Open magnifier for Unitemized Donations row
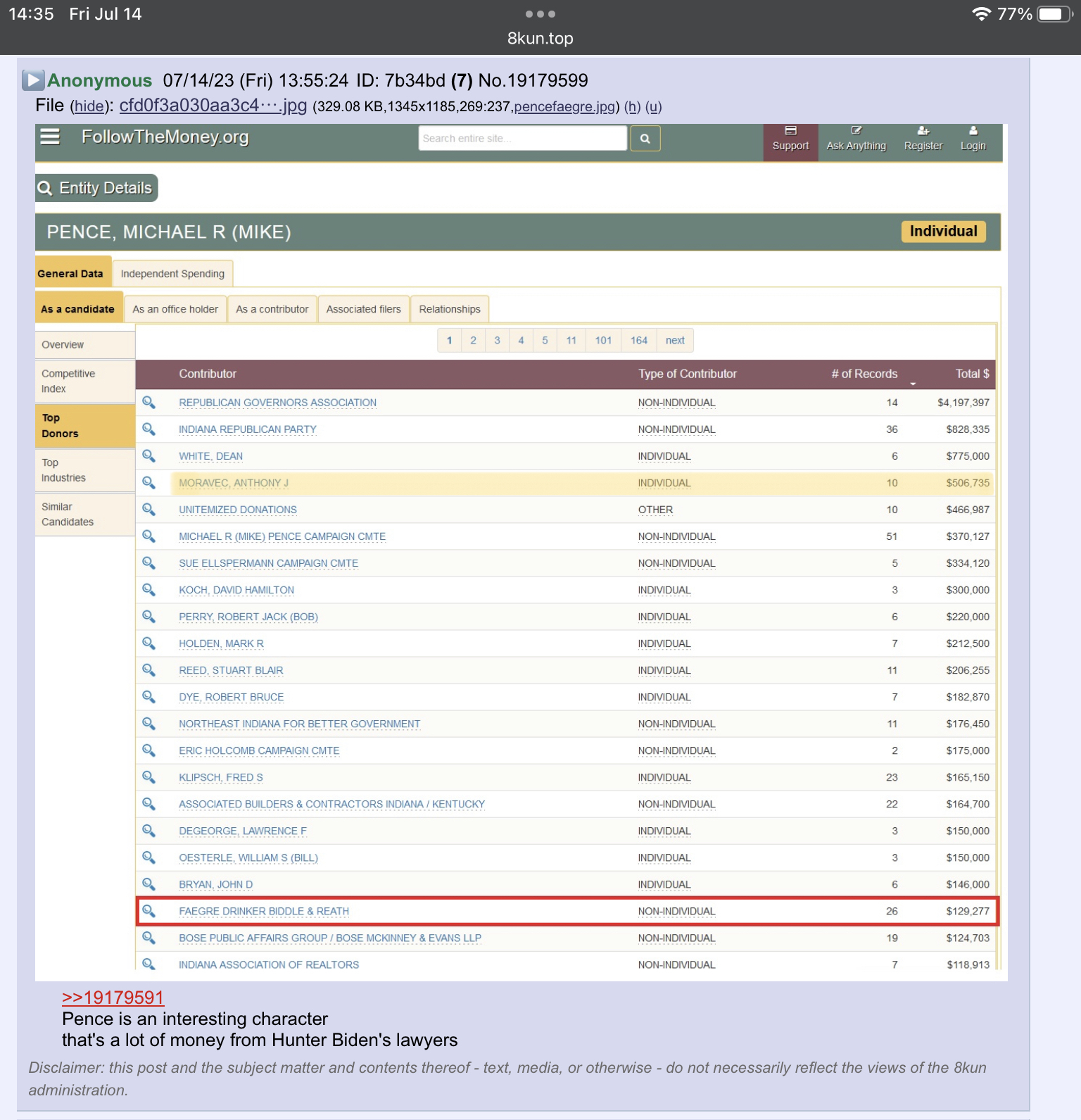 pyautogui.click(x=148, y=509)
